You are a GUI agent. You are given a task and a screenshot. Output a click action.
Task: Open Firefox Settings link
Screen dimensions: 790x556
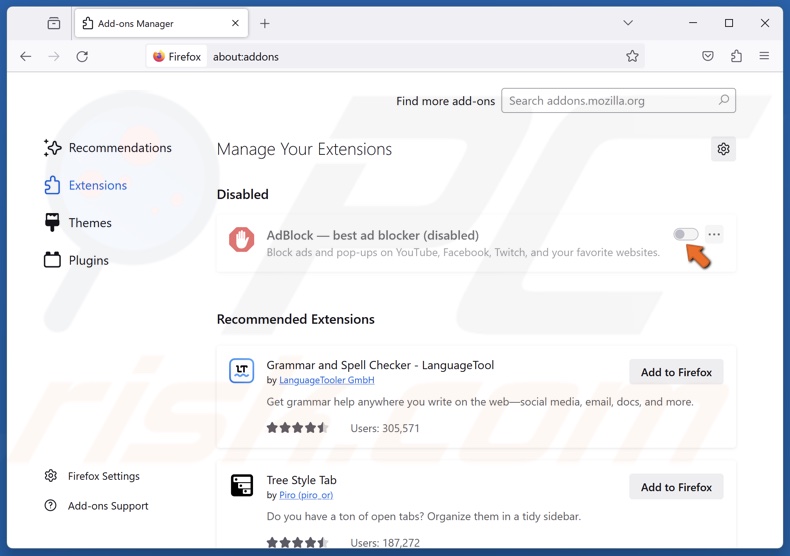tap(92, 476)
